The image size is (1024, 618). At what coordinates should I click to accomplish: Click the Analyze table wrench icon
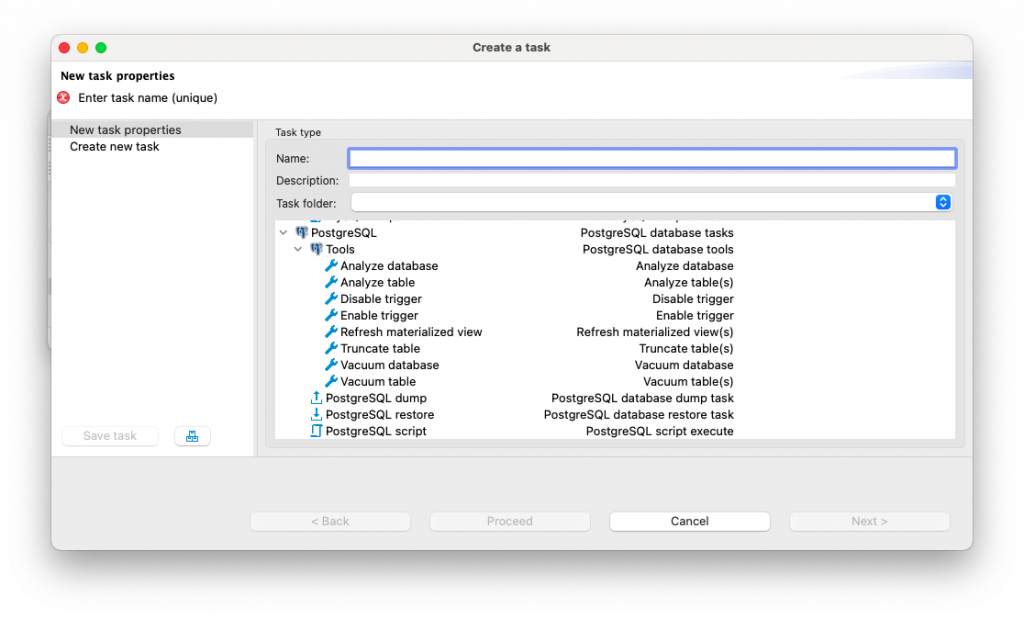click(x=331, y=282)
